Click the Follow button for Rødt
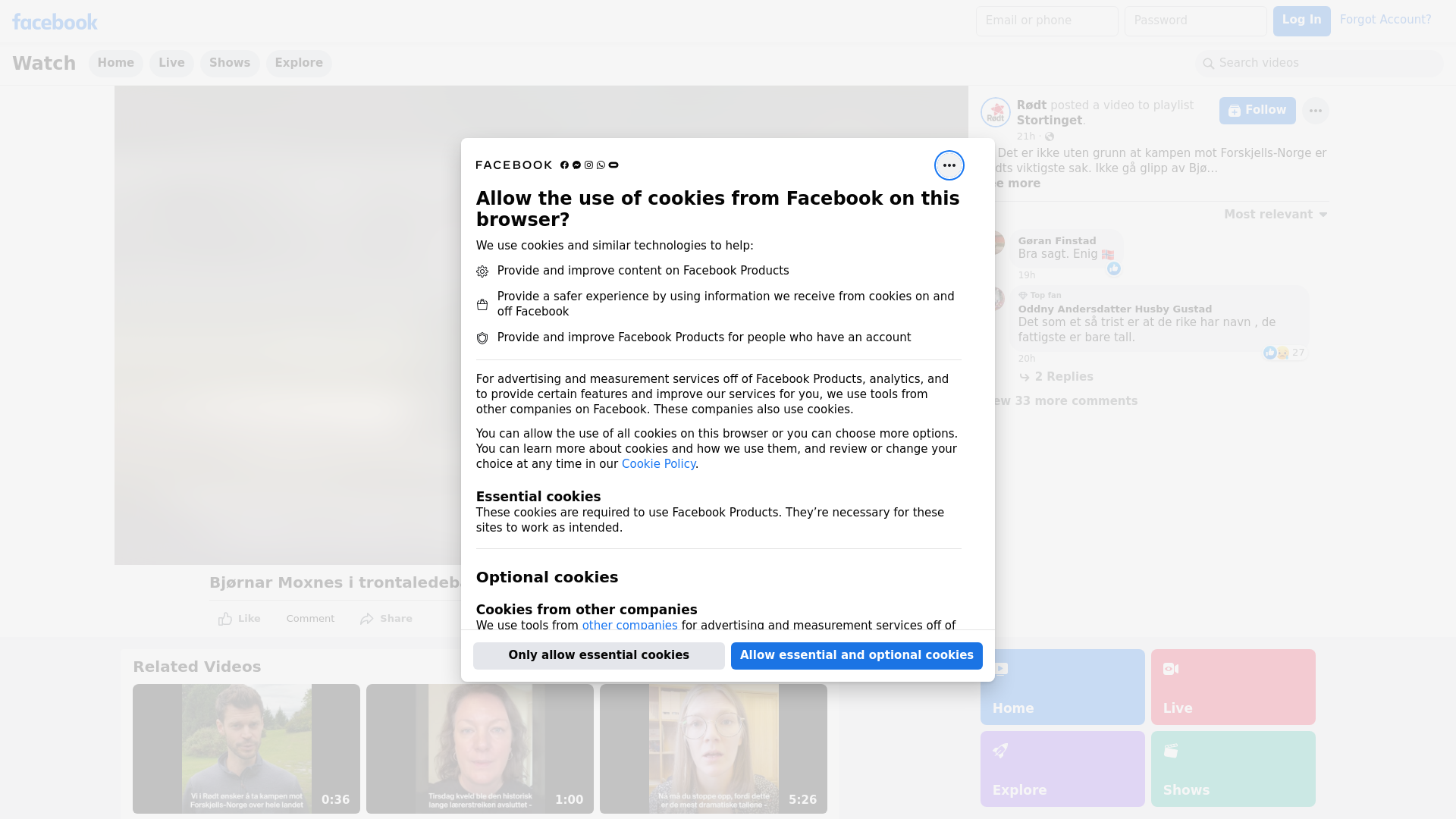This screenshot has height=819, width=1456. coord(1257,111)
